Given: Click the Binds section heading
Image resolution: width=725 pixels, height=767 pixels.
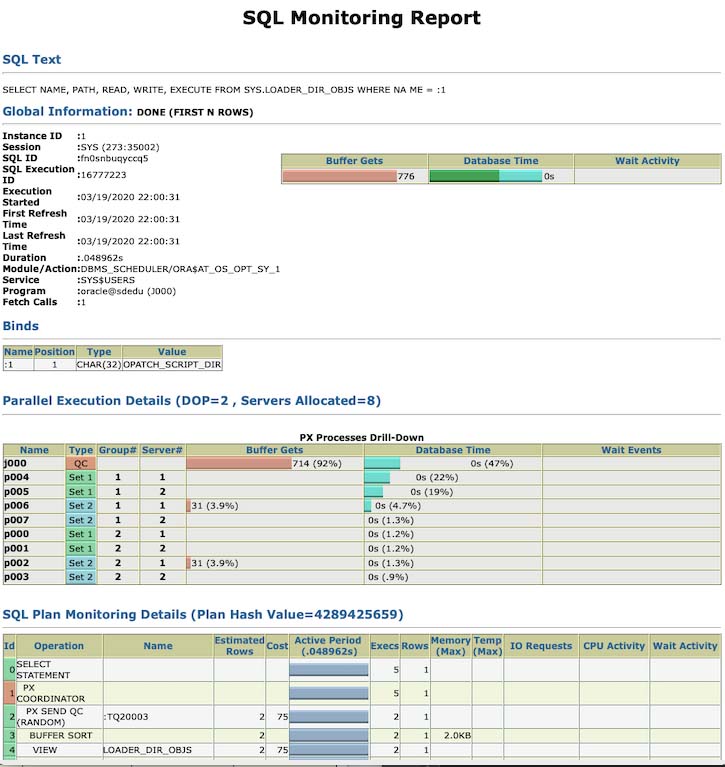Looking at the screenshot, I should [21, 326].
